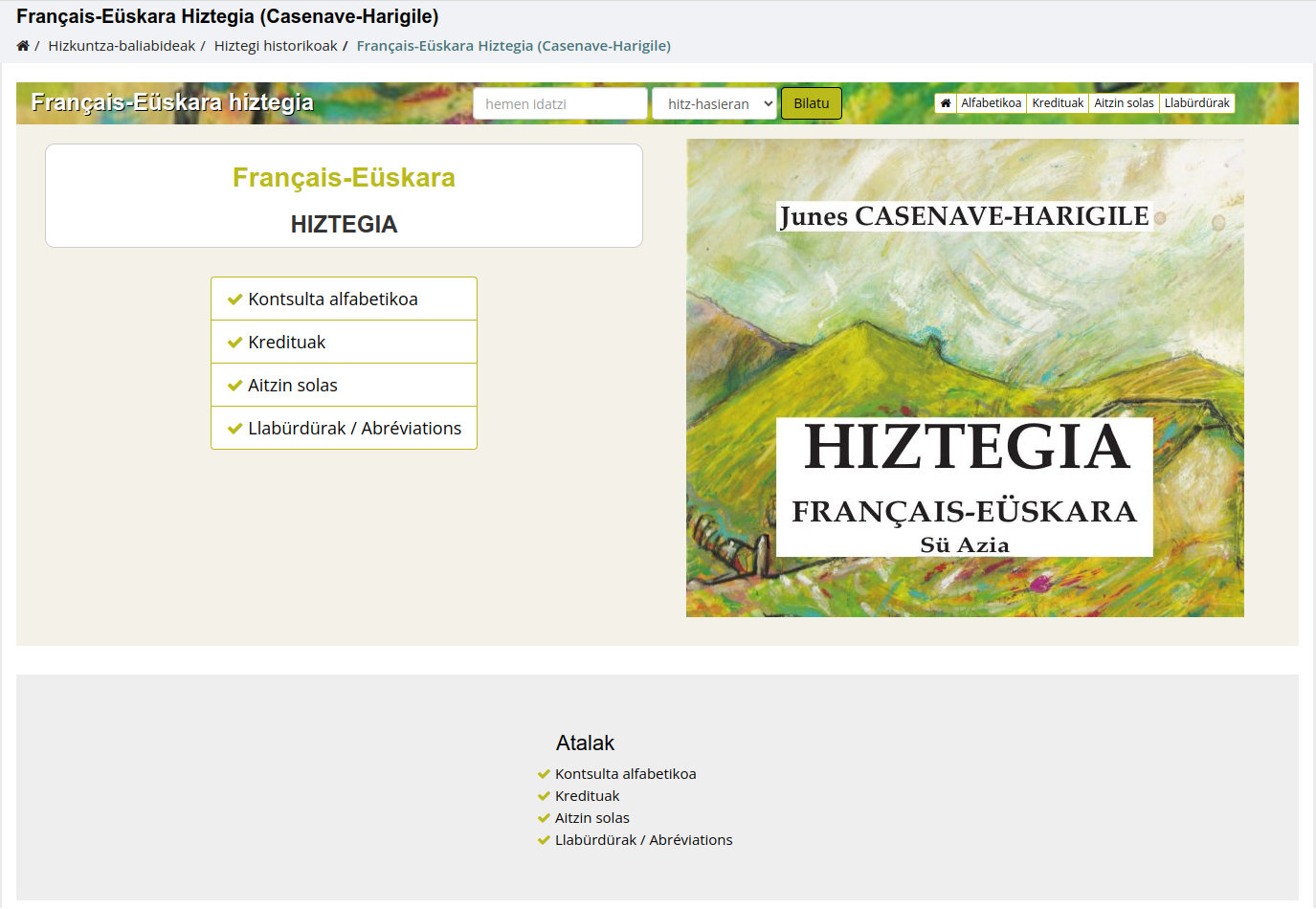Open Kredituak in the top navigation
Image resolution: width=1316 pixels, height=909 pixels.
pyautogui.click(x=1058, y=103)
